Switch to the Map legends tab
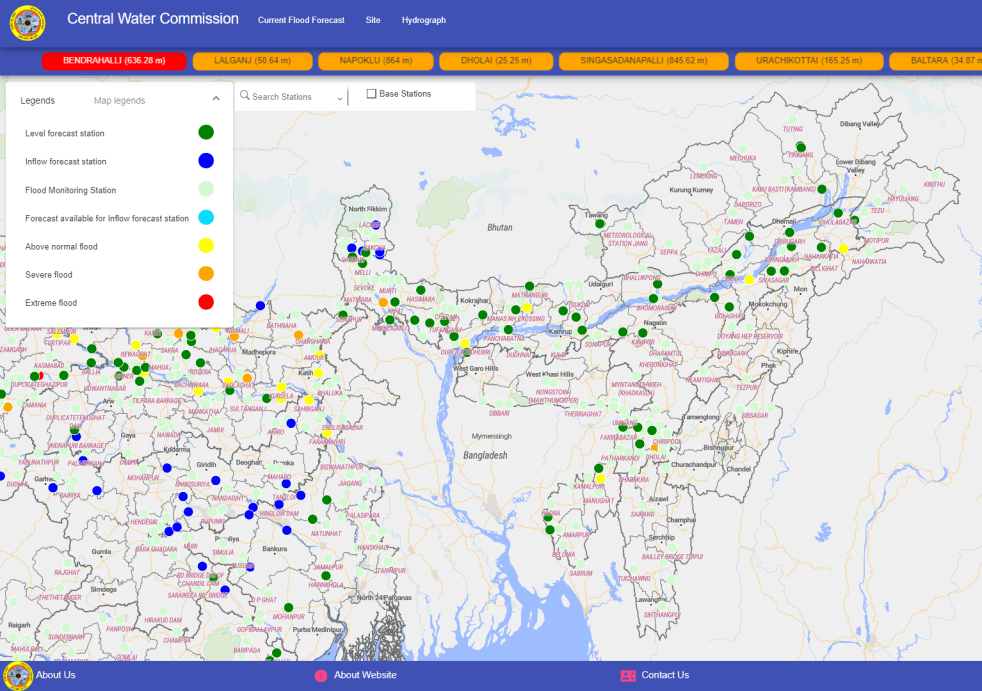The width and height of the screenshot is (982, 691). click(x=119, y=101)
